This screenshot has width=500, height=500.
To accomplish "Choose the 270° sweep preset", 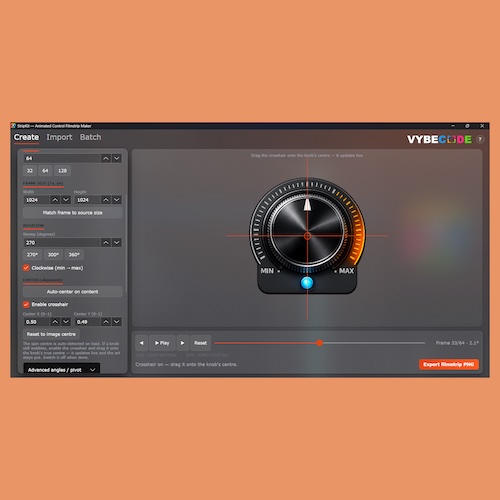I will 32,255.
